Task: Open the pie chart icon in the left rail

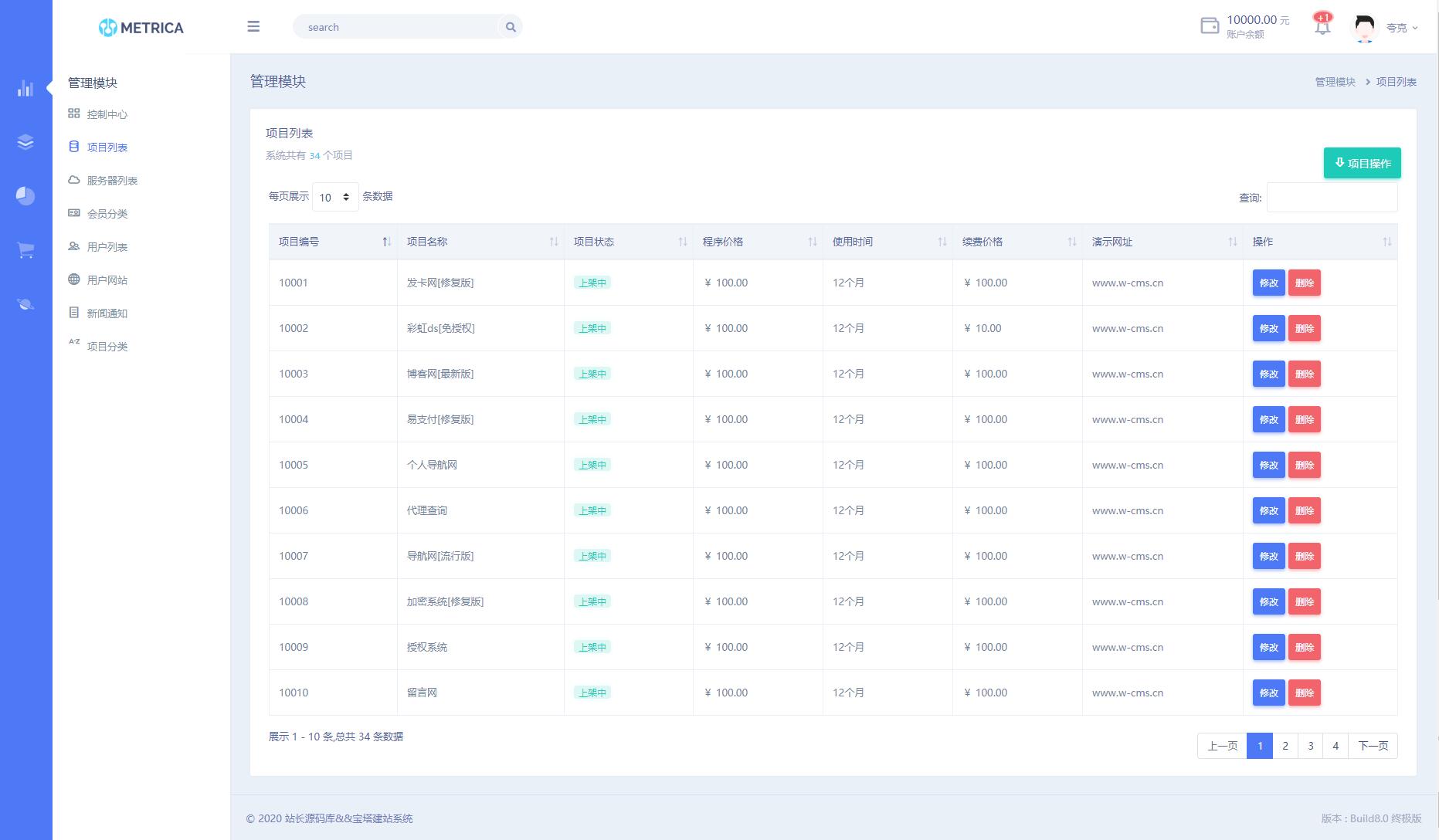Action: (25, 196)
